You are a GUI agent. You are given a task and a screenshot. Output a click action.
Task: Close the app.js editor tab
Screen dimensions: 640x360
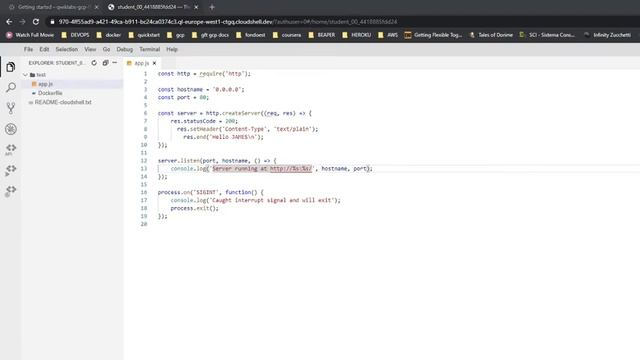(154, 63)
